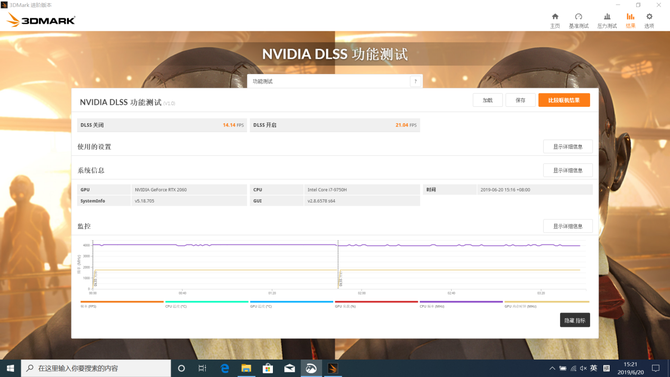Open Microsoft Store from taskbar

[x=268, y=368]
